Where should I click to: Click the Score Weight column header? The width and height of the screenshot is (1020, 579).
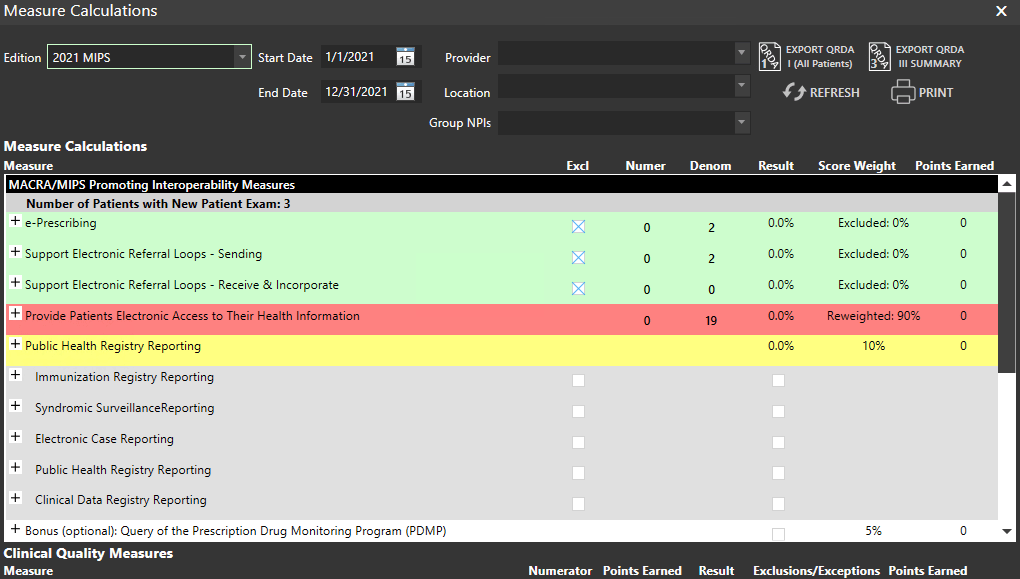point(857,166)
